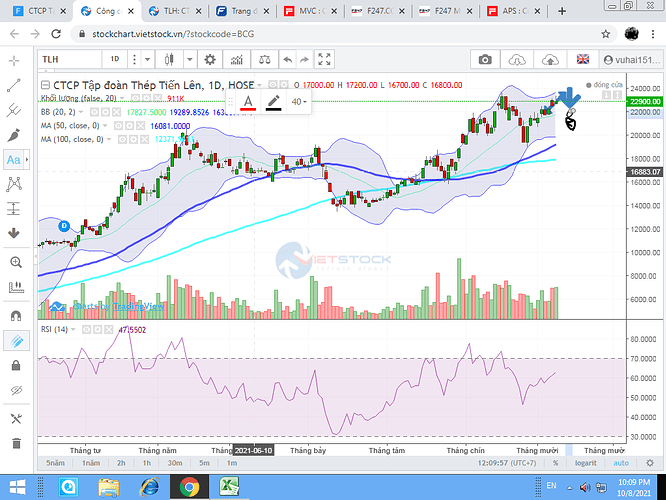Toggle logarit scale mode
Image resolution: width=666 pixels, height=500 pixels.
click(x=586, y=463)
